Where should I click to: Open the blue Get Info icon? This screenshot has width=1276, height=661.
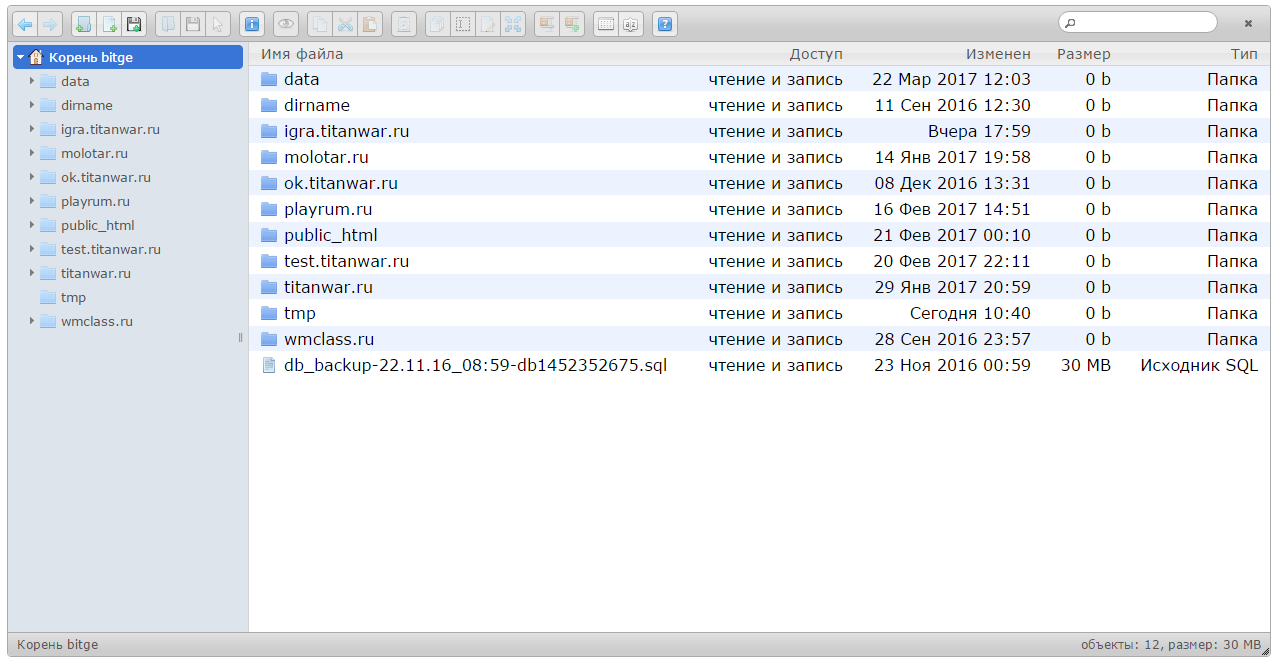(252, 24)
